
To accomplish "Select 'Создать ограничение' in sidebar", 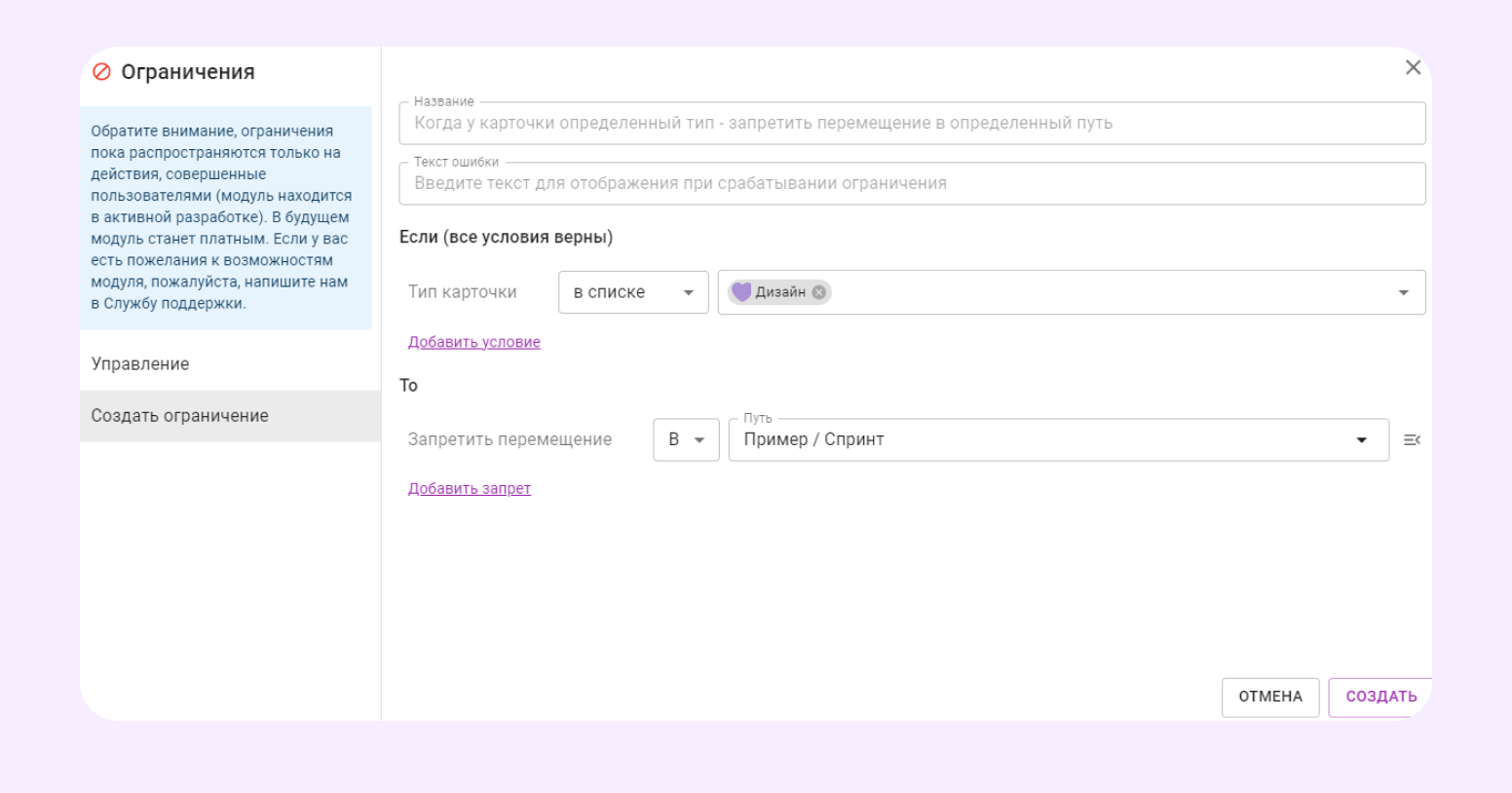I will tap(230, 416).
